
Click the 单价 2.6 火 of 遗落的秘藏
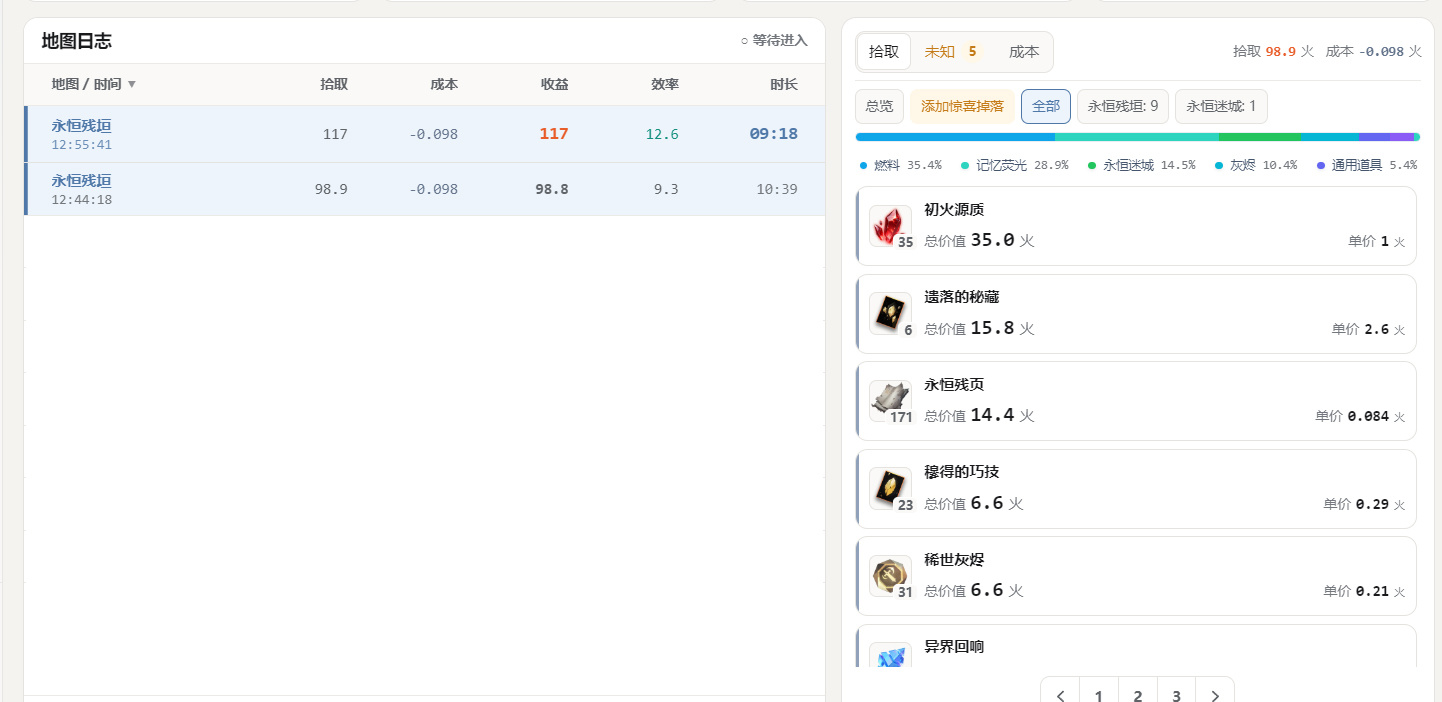pos(1369,329)
